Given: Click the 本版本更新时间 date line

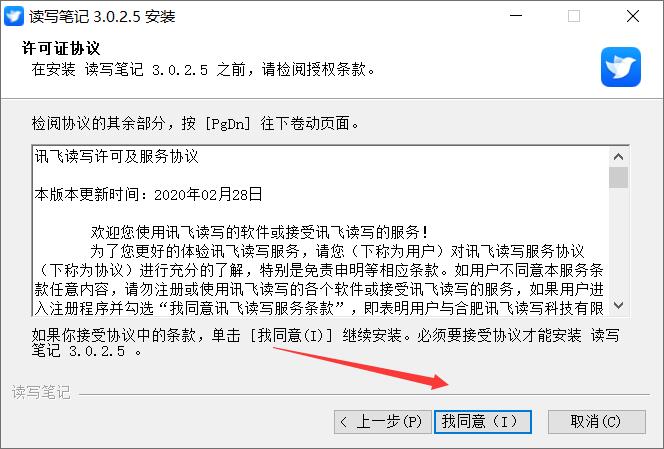Looking at the screenshot, I should point(148,194).
